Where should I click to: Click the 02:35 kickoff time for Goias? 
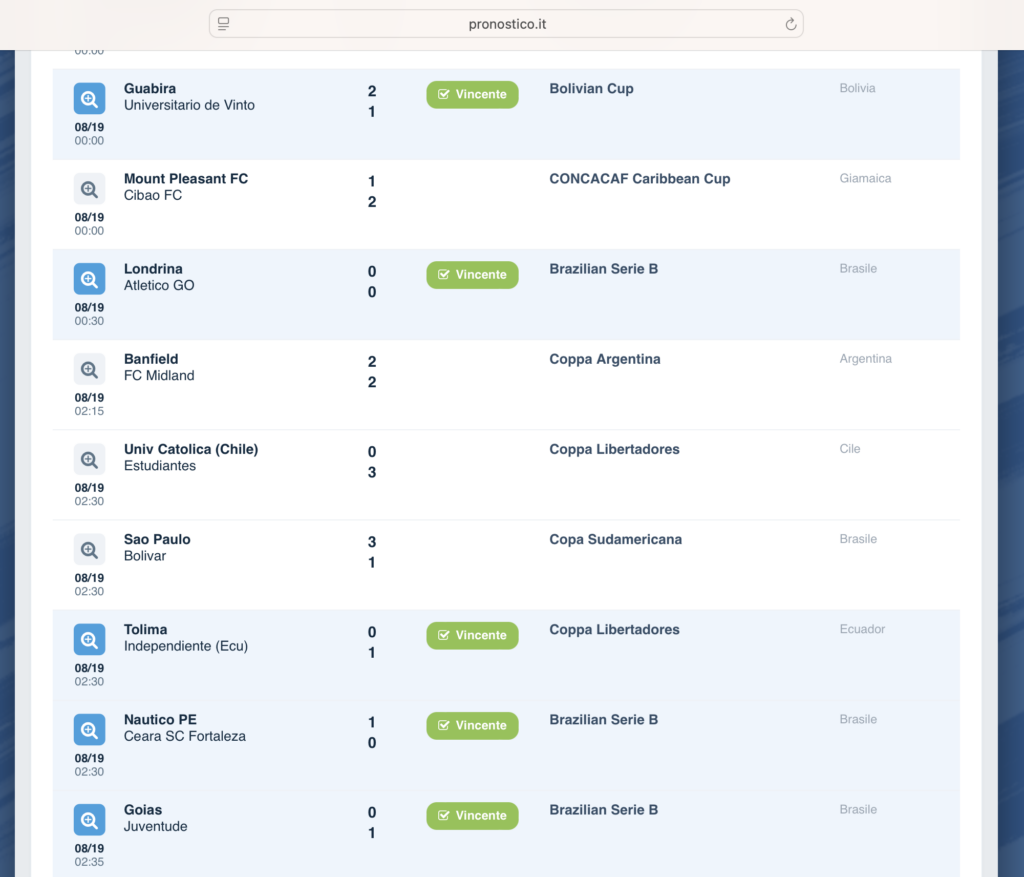pyautogui.click(x=89, y=862)
